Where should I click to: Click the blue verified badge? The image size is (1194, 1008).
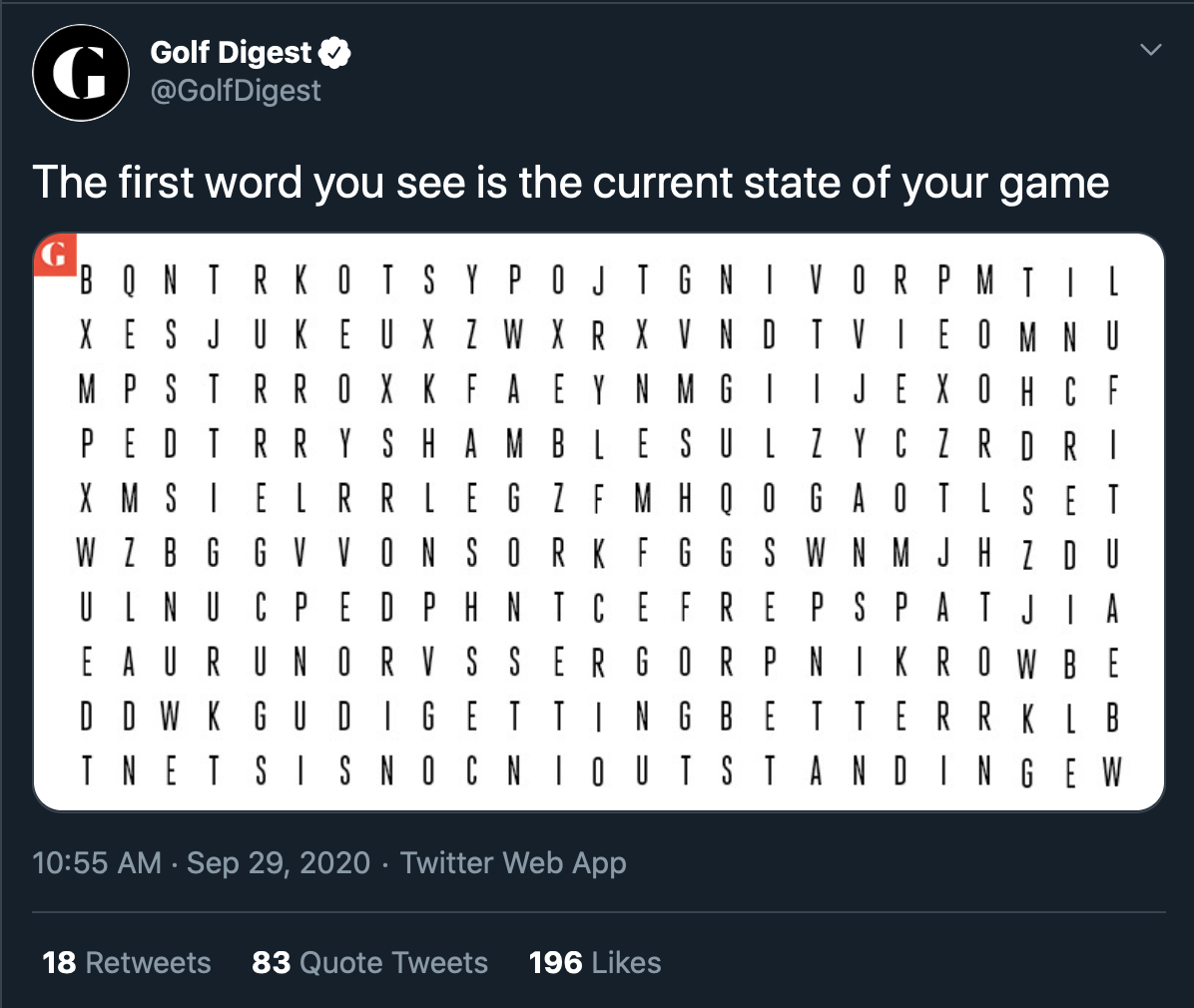click(334, 53)
